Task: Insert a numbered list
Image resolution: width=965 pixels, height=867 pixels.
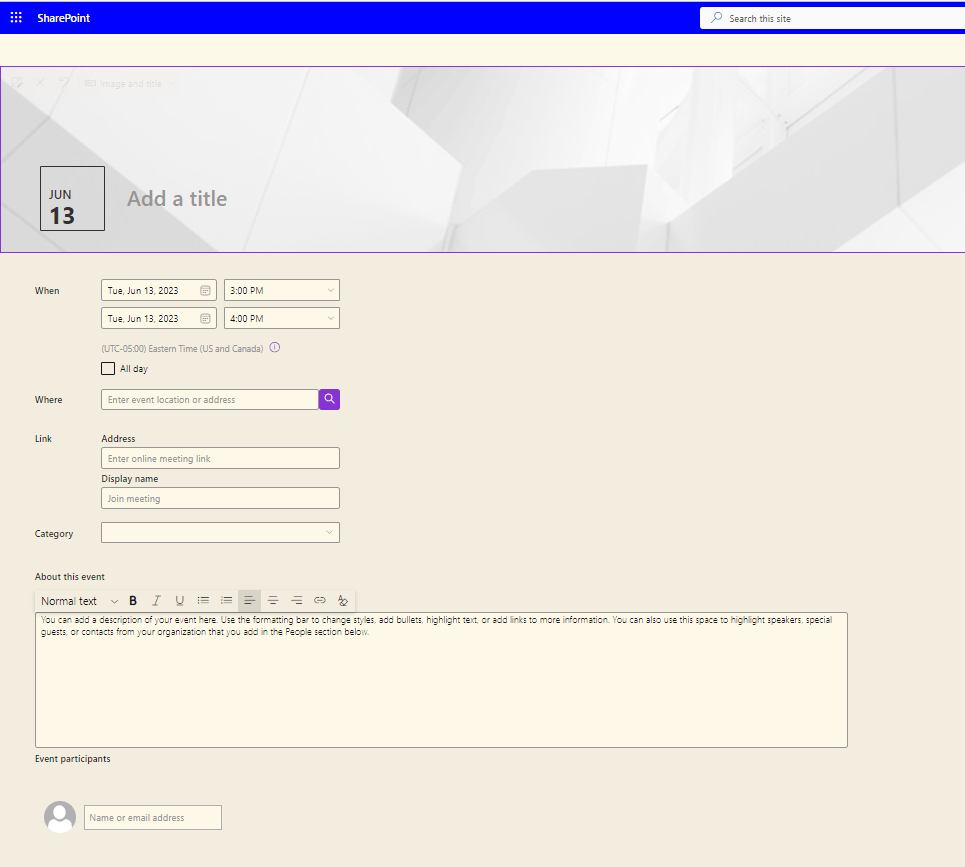Action: click(x=226, y=601)
